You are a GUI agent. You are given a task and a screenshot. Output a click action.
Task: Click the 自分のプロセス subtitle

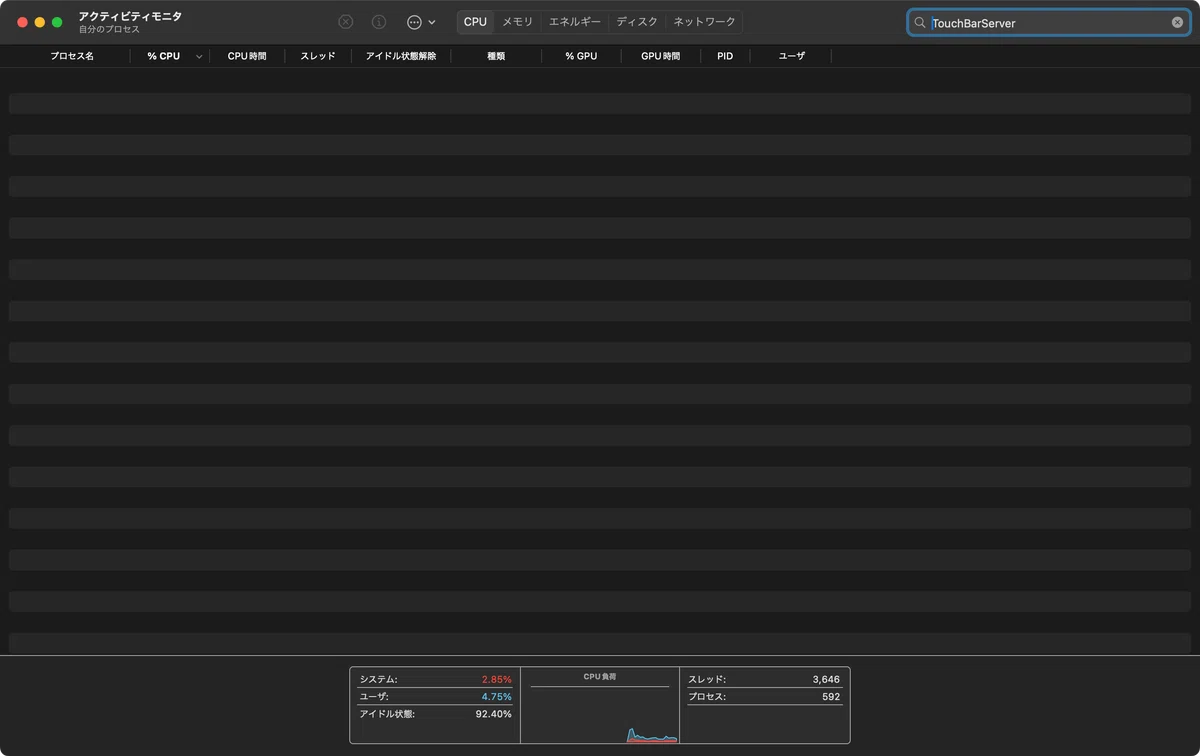[109, 29]
